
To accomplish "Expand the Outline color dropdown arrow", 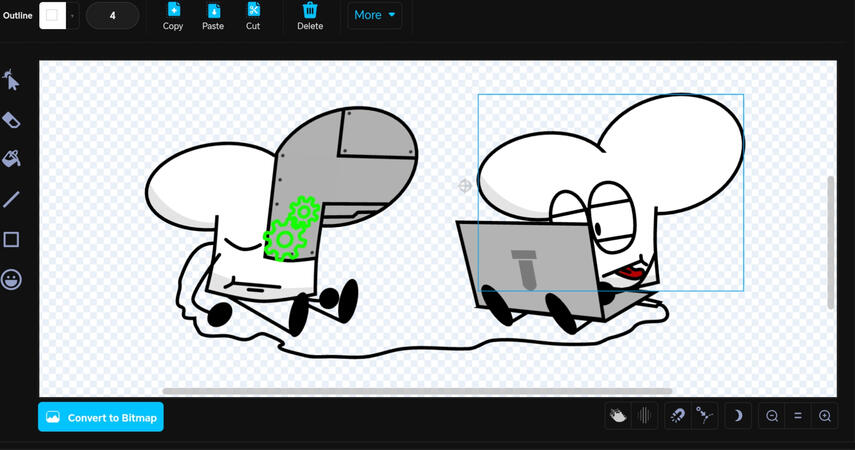I will 72,16.
